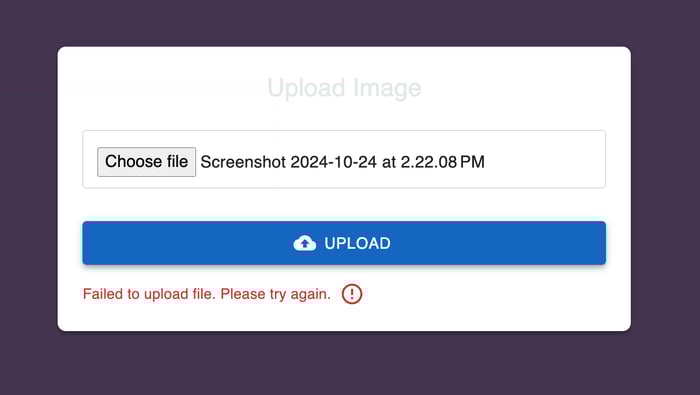700x395 pixels.
Task: Retry upload with the UPLOAD button
Action: (x=344, y=243)
